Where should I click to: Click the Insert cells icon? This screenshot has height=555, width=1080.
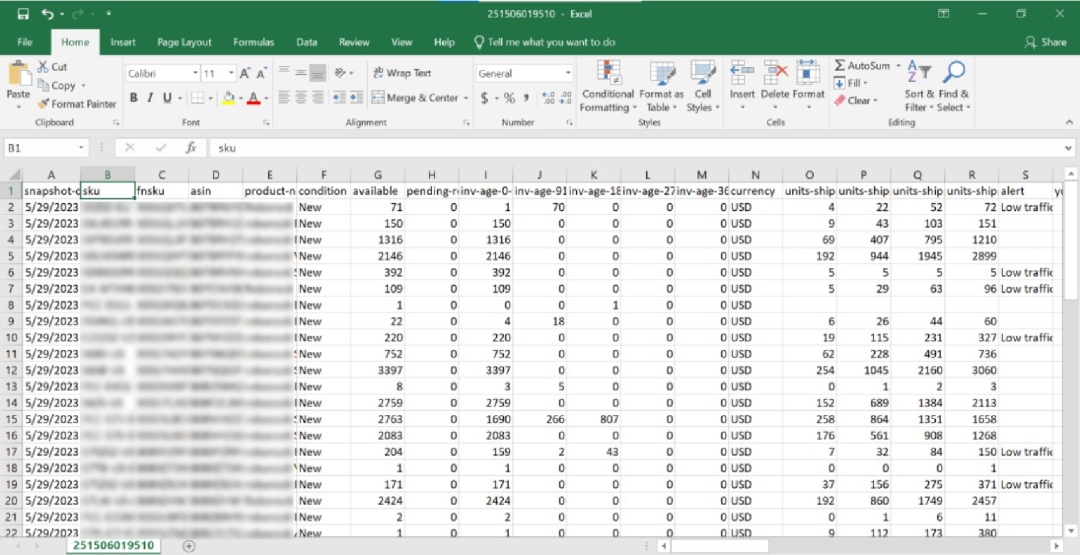pyautogui.click(x=742, y=72)
